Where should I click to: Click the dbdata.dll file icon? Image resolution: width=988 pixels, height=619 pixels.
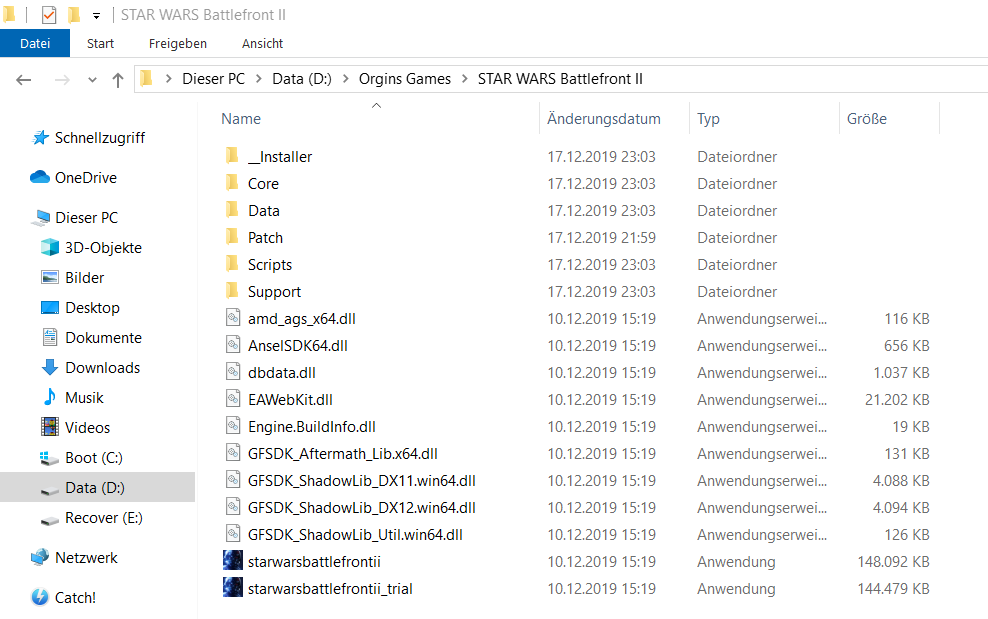(233, 373)
